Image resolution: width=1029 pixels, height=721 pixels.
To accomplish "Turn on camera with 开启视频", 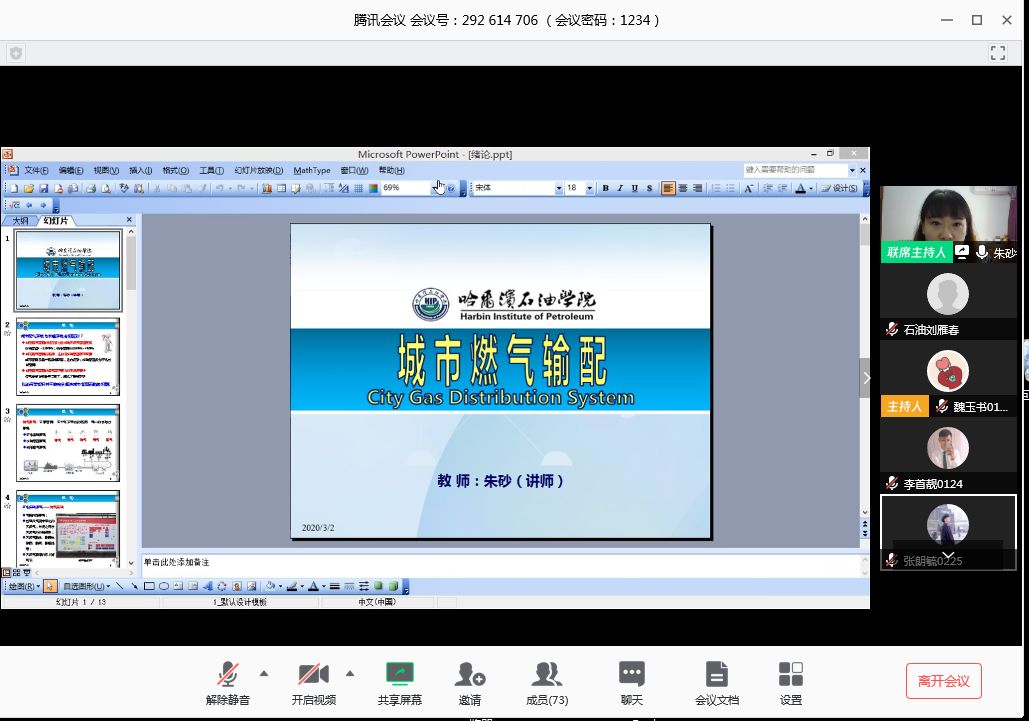I will pos(313,682).
